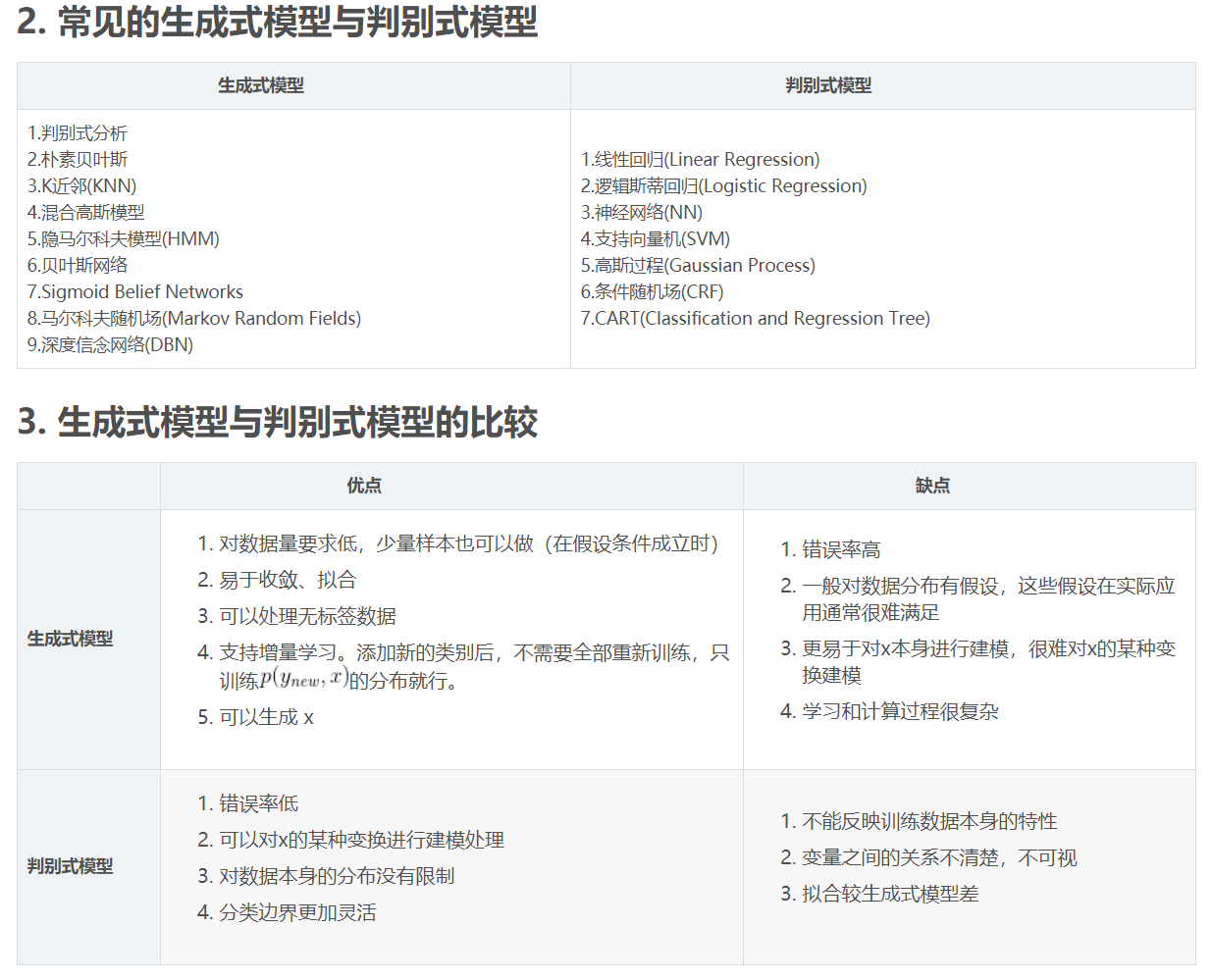Click advantage 易于收敛、拟合
Viewport: 1212px width, 980px height.
click(x=288, y=580)
